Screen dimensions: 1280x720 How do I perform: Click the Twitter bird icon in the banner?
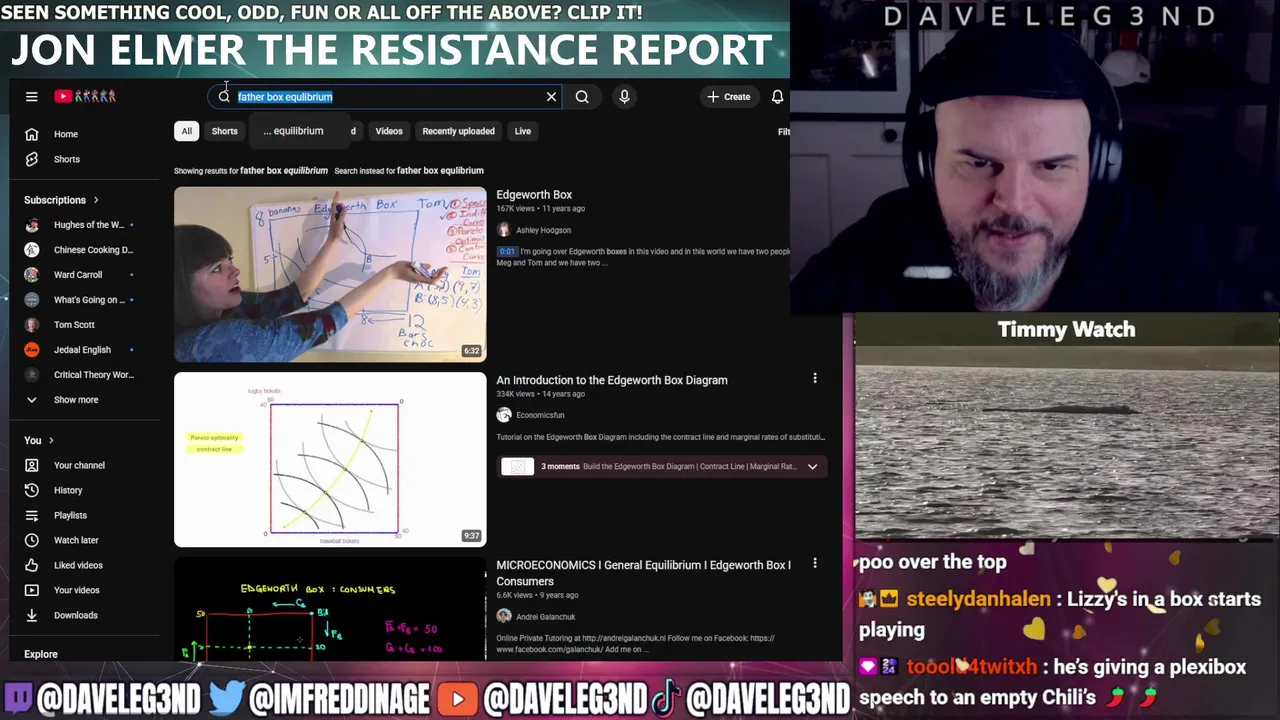coord(228,698)
